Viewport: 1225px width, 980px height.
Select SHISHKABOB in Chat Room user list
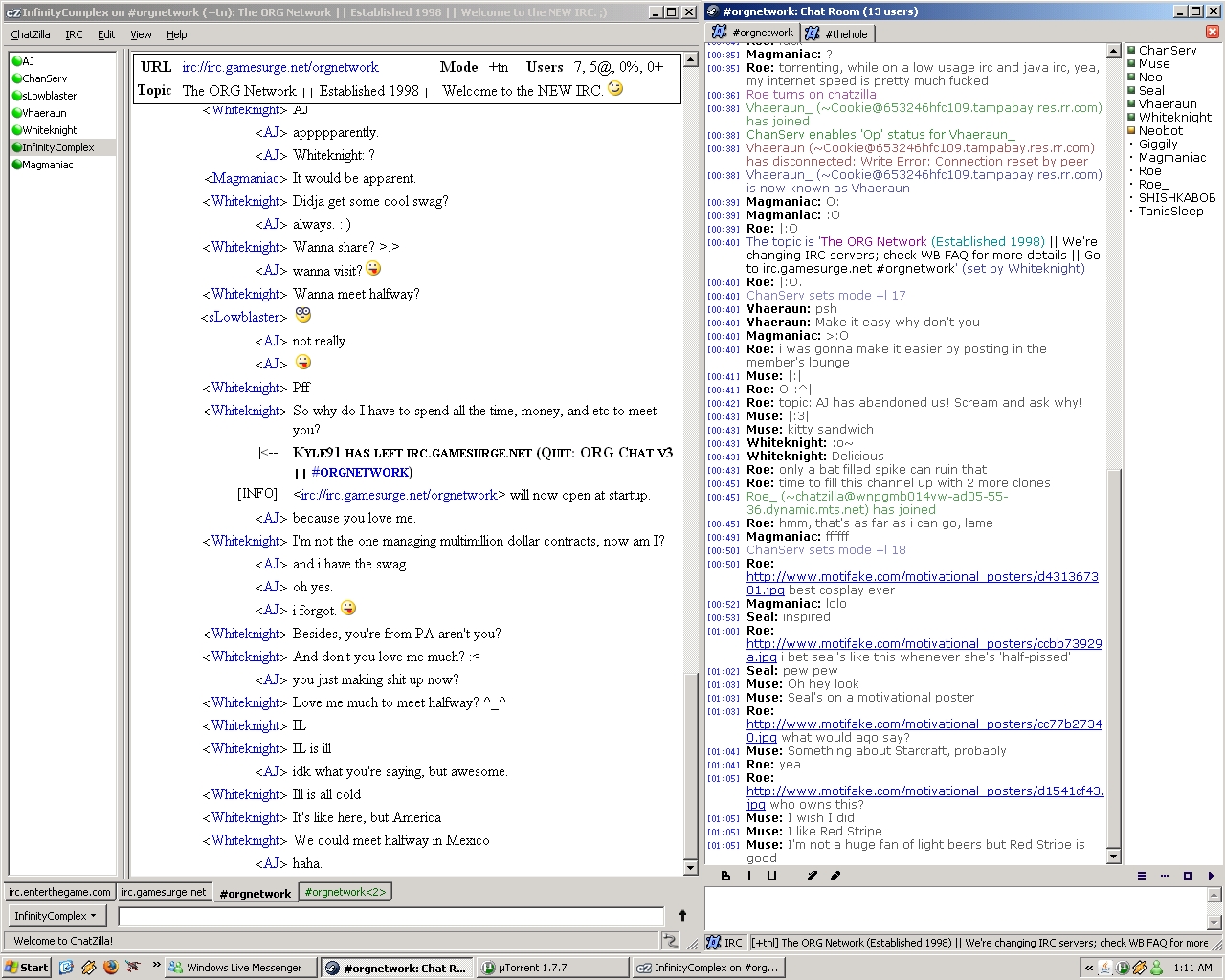1176,198
